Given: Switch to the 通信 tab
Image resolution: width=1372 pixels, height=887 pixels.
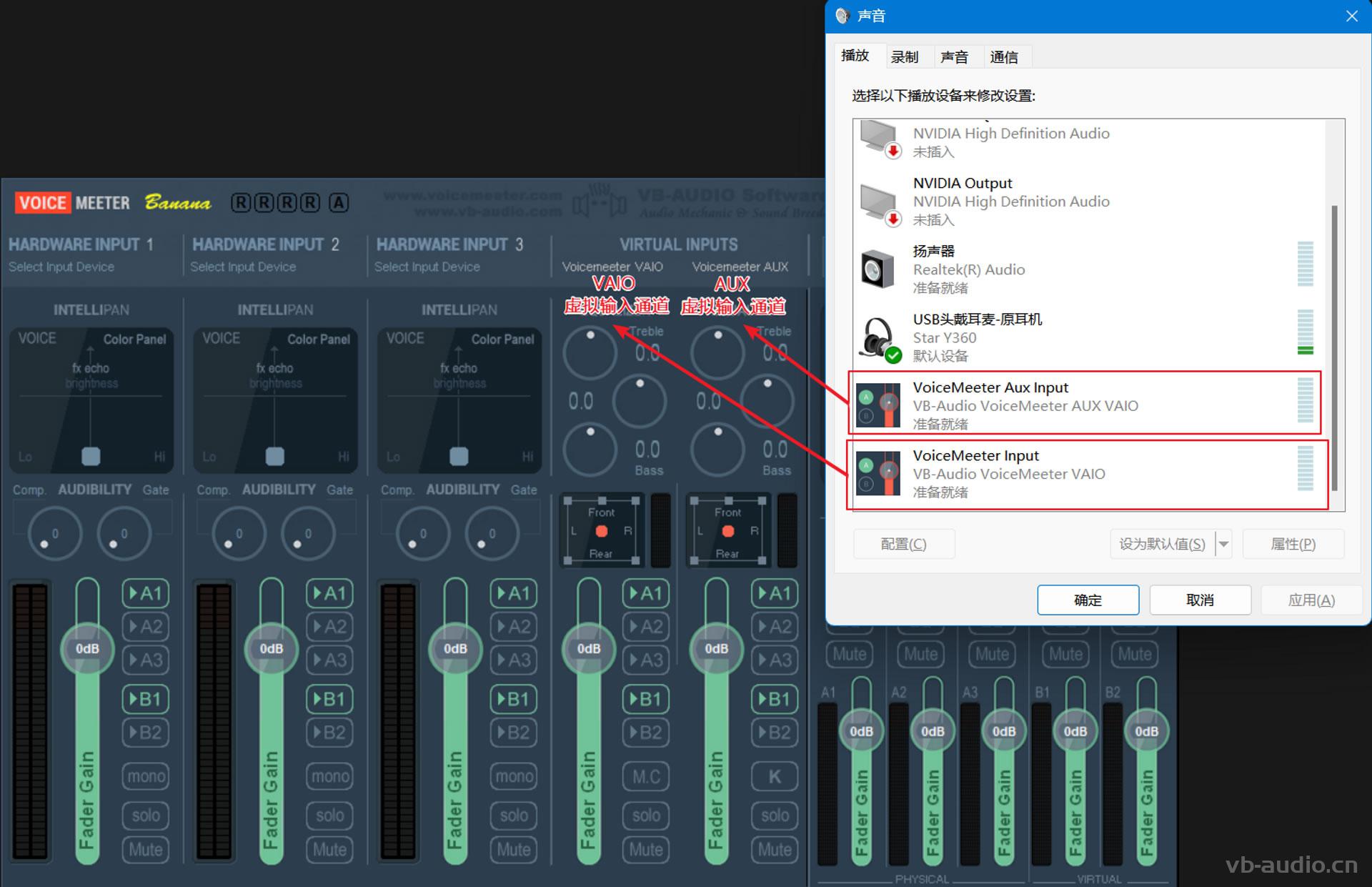Looking at the screenshot, I should point(1004,56).
